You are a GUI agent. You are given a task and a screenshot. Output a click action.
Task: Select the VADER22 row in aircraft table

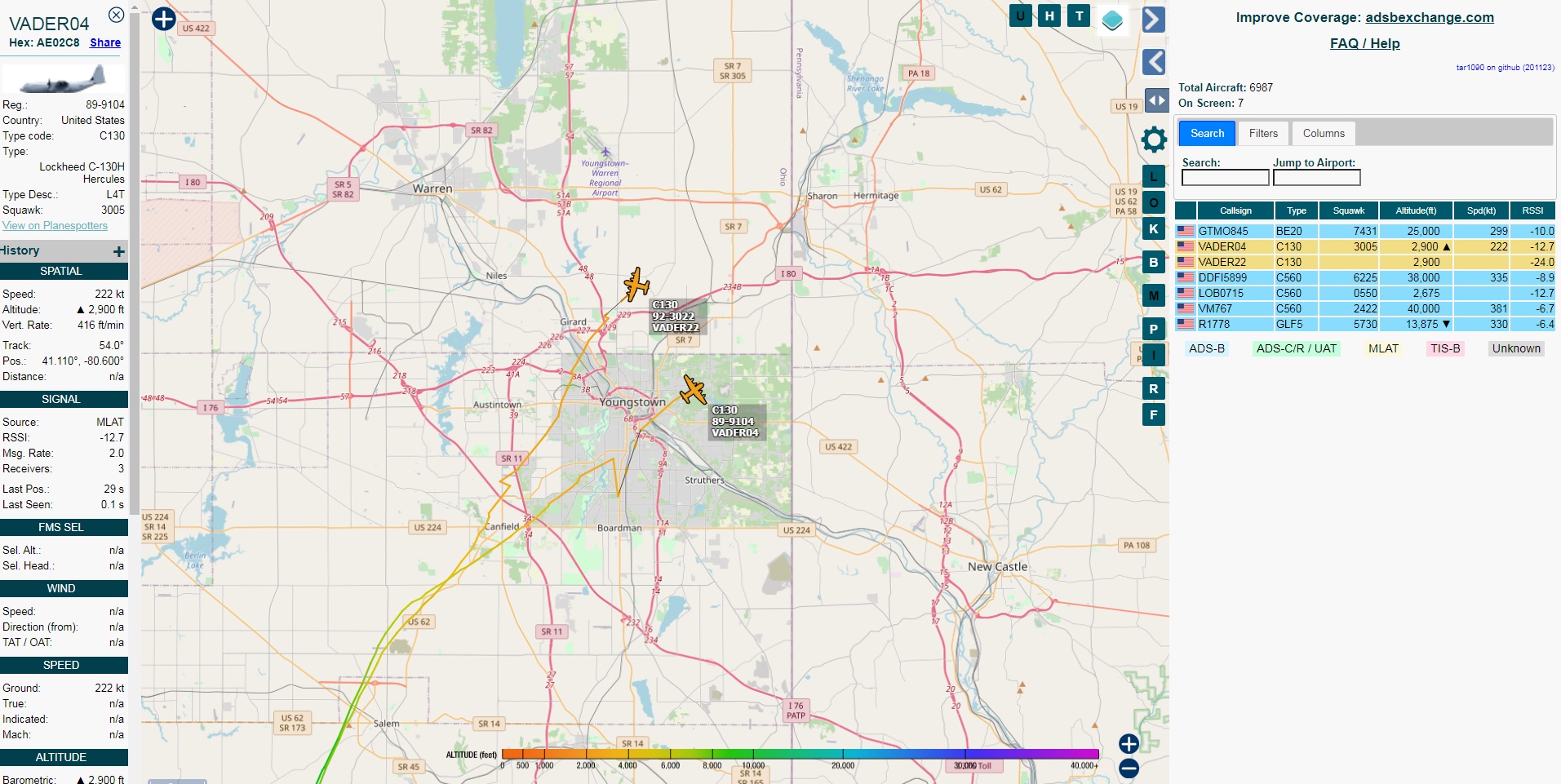click(1365, 262)
